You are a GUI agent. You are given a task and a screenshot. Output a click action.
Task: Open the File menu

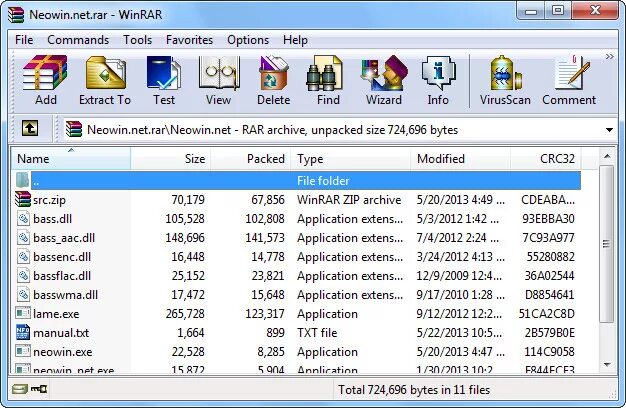[x=24, y=40]
